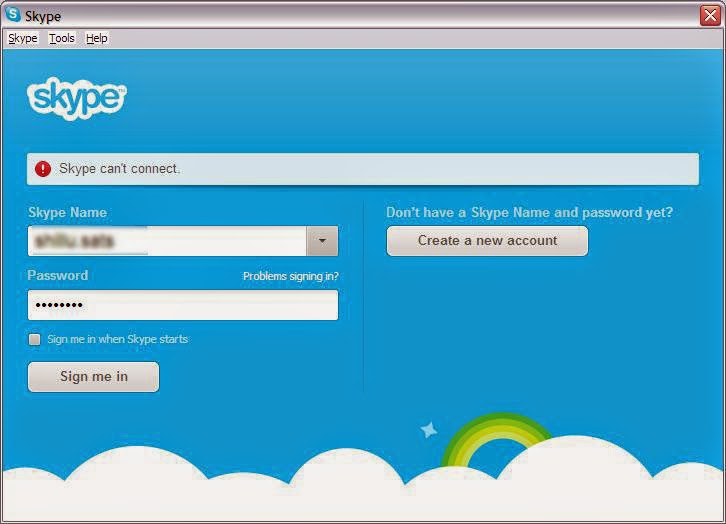Click the red error icon in the alert bar
This screenshot has height=524, width=726.
[43, 169]
